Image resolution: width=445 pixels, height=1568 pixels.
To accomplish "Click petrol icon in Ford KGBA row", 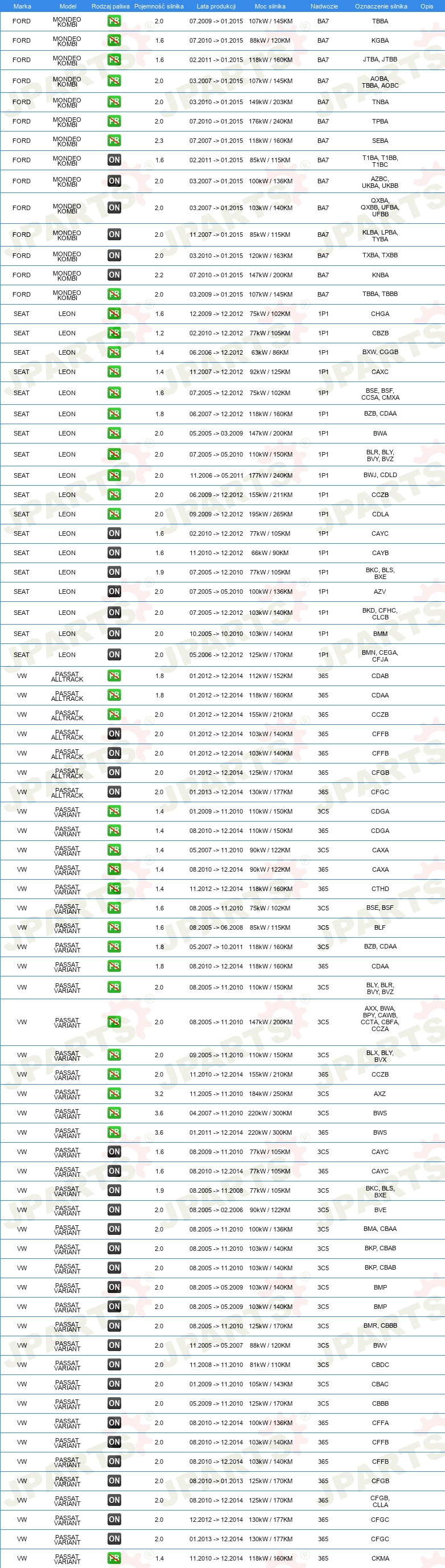I will click(114, 40).
